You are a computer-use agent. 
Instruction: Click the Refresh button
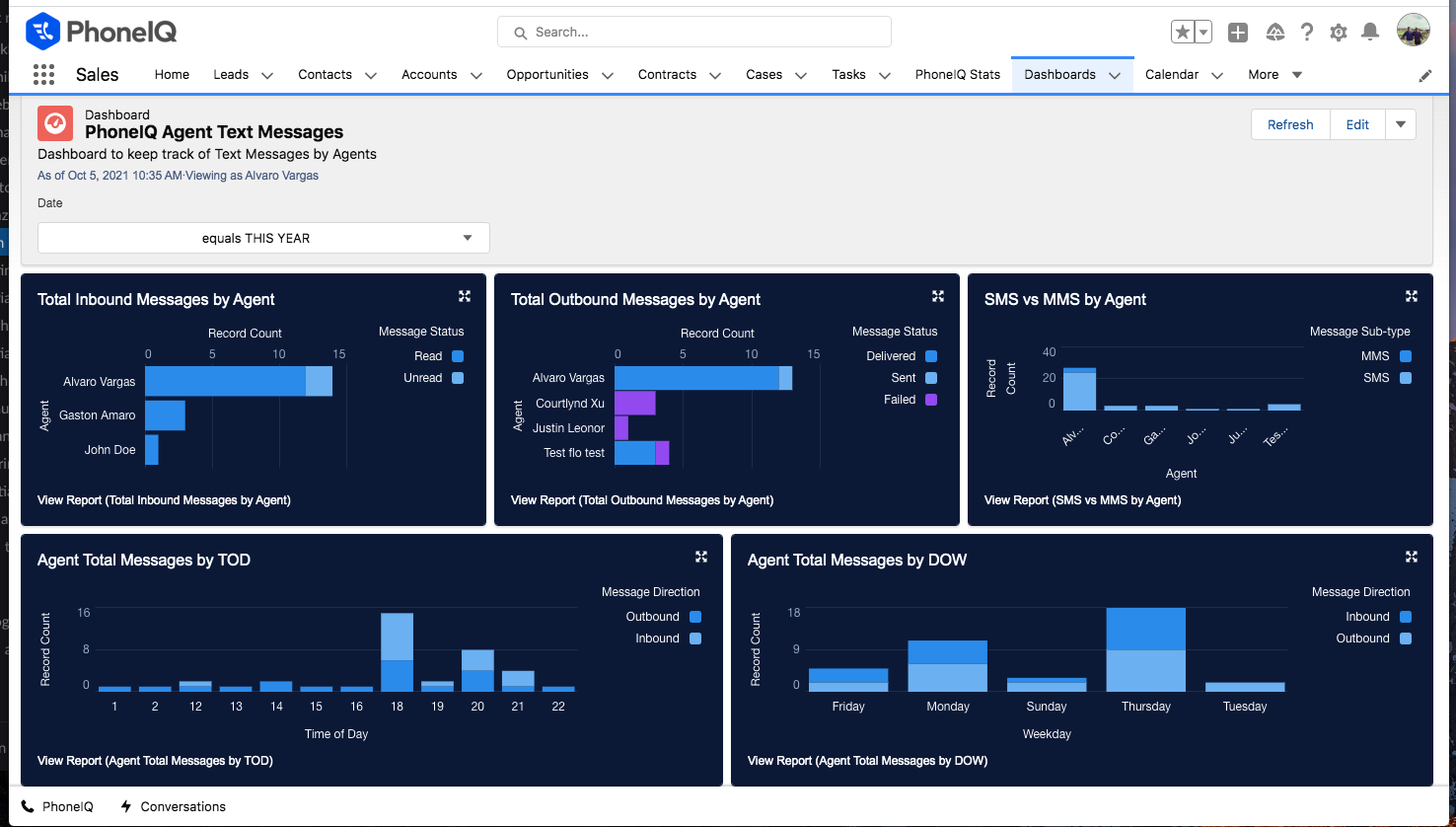[1290, 124]
